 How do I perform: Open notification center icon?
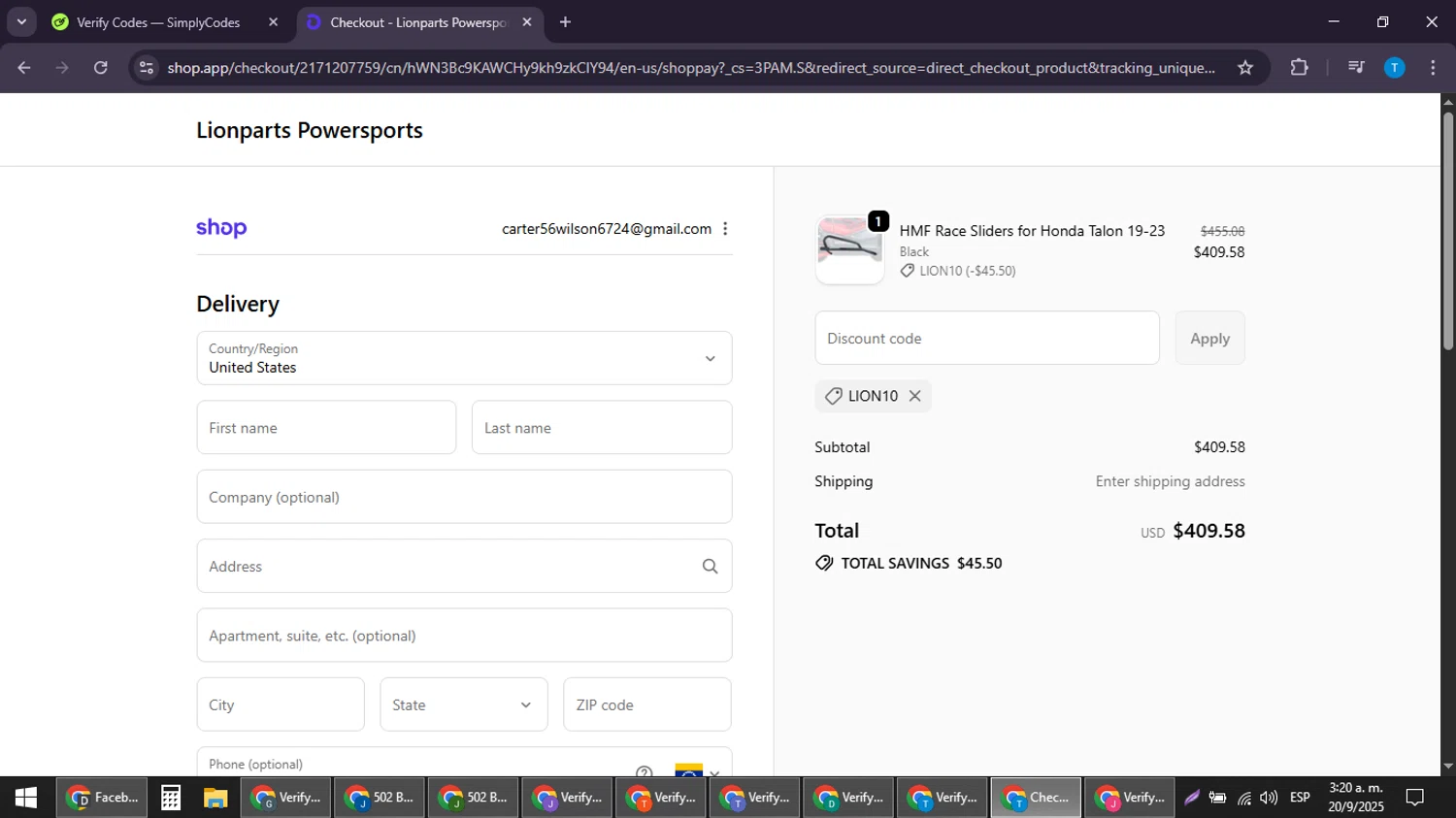tap(1415, 798)
